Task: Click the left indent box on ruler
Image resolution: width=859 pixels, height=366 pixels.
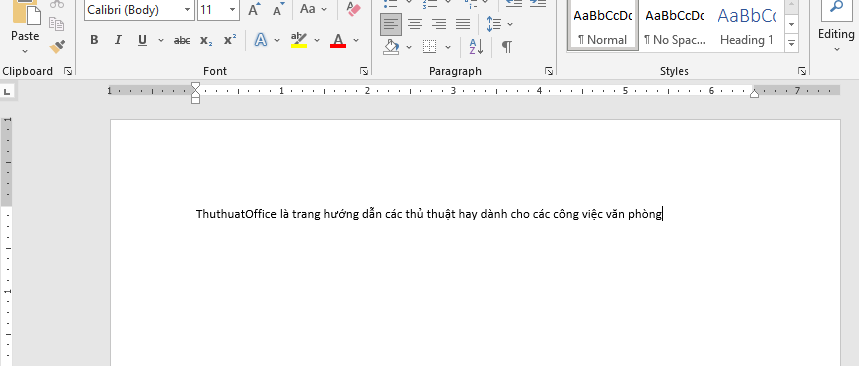Action: (196, 100)
